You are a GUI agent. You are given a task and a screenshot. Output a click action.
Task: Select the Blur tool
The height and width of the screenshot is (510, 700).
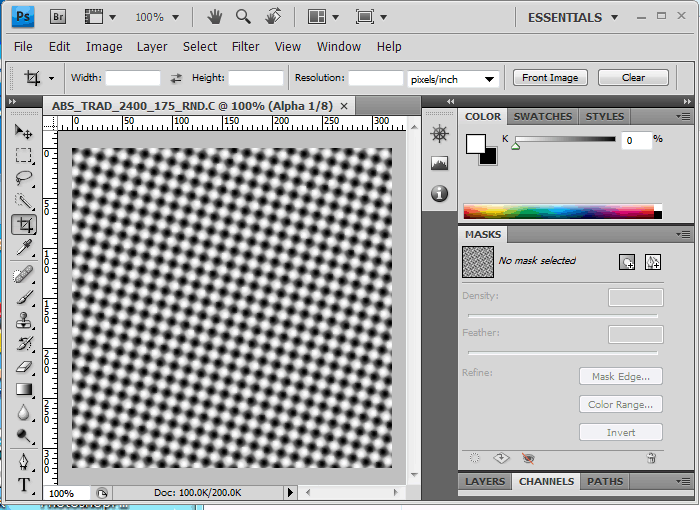pyautogui.click(x=23, y=413)
